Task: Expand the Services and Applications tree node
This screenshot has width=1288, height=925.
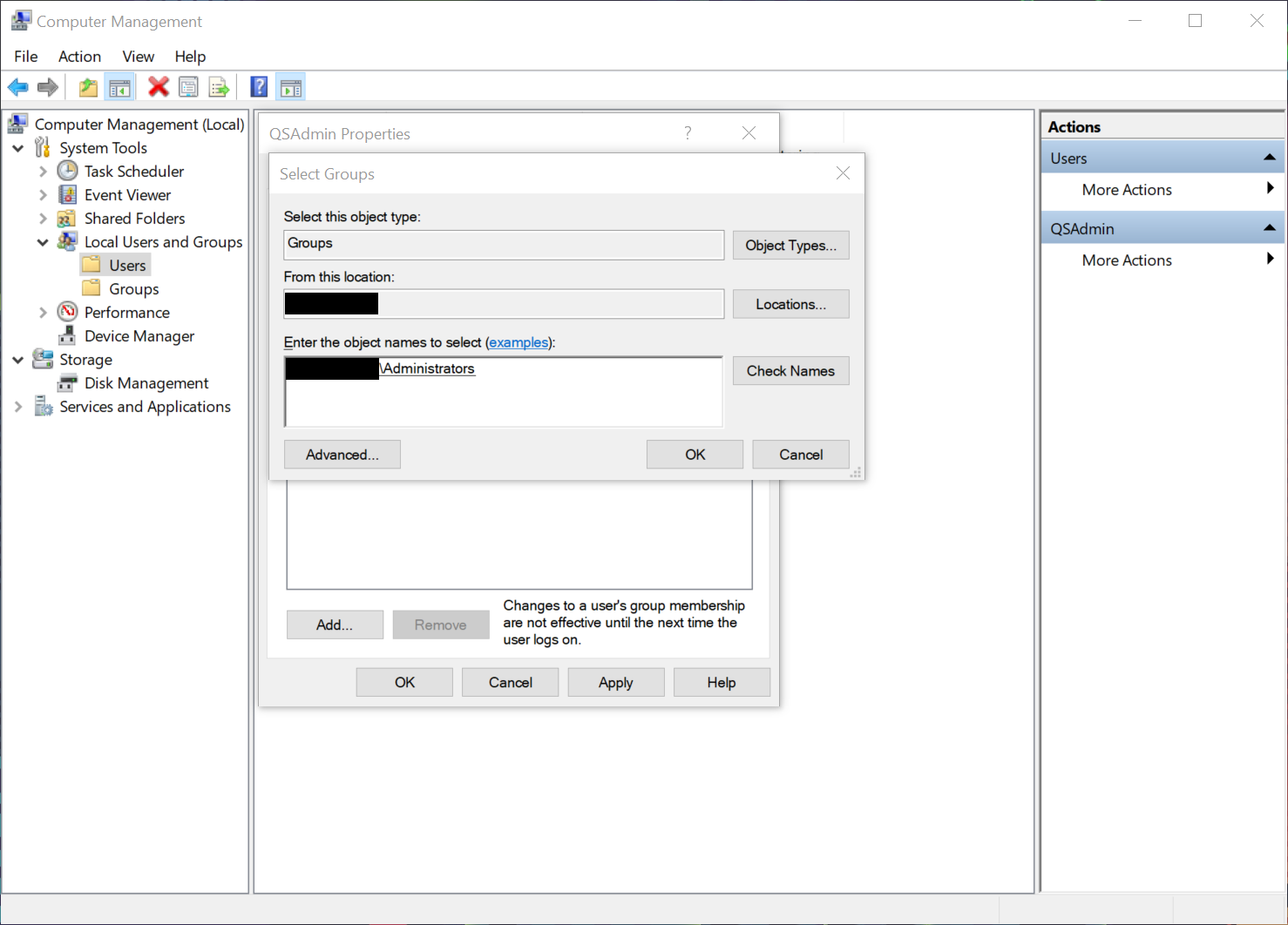Action: [17, 406]
